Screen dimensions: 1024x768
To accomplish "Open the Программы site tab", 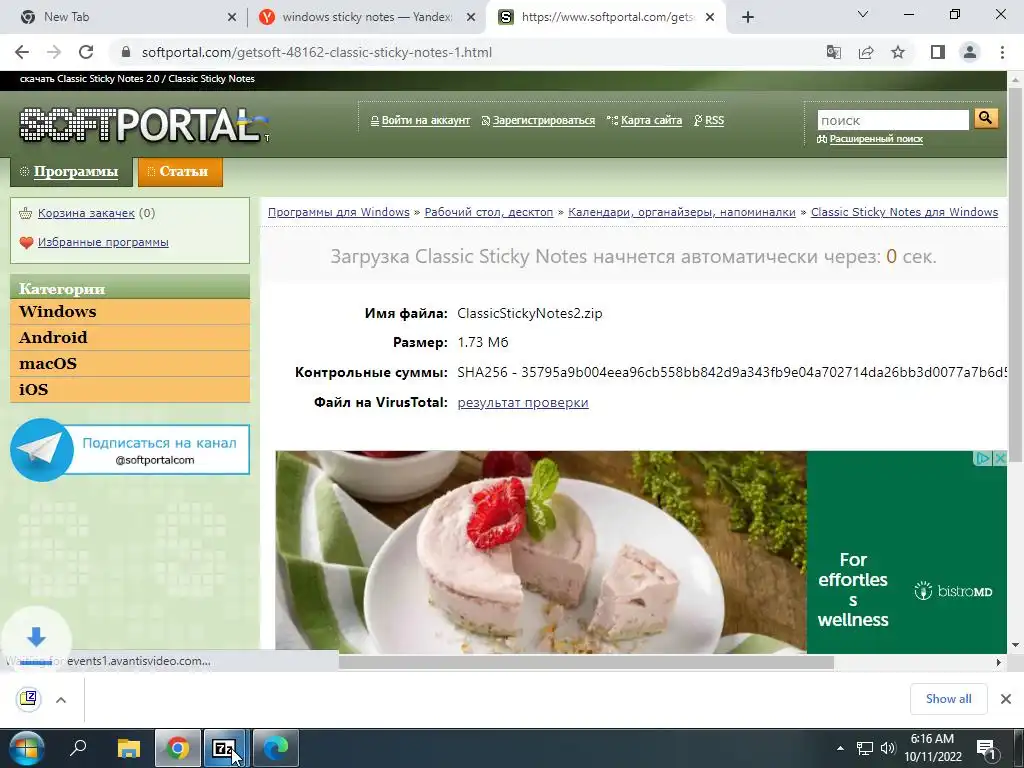I will tap(71, 172).
